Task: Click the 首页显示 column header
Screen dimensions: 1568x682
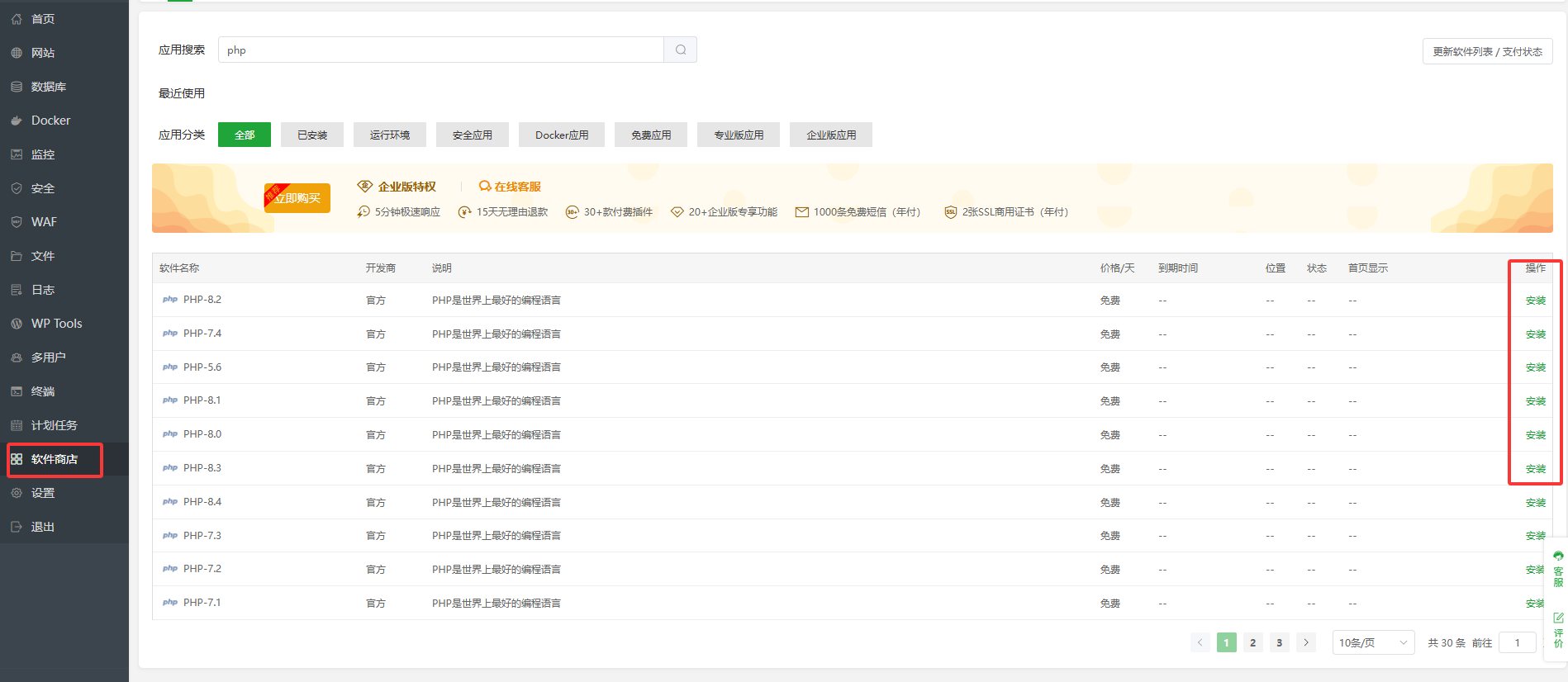Action: (x=1368, y=268)
